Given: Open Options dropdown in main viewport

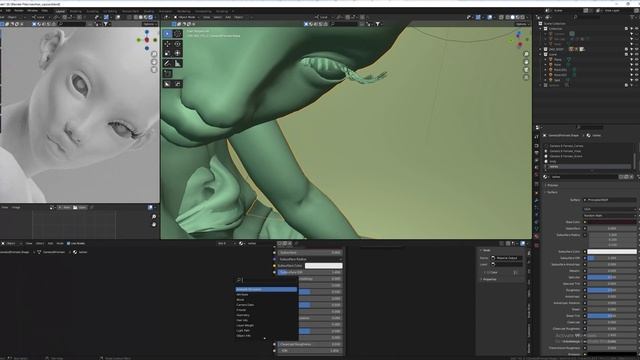Looking at the screenshot, I should (522, 24).
